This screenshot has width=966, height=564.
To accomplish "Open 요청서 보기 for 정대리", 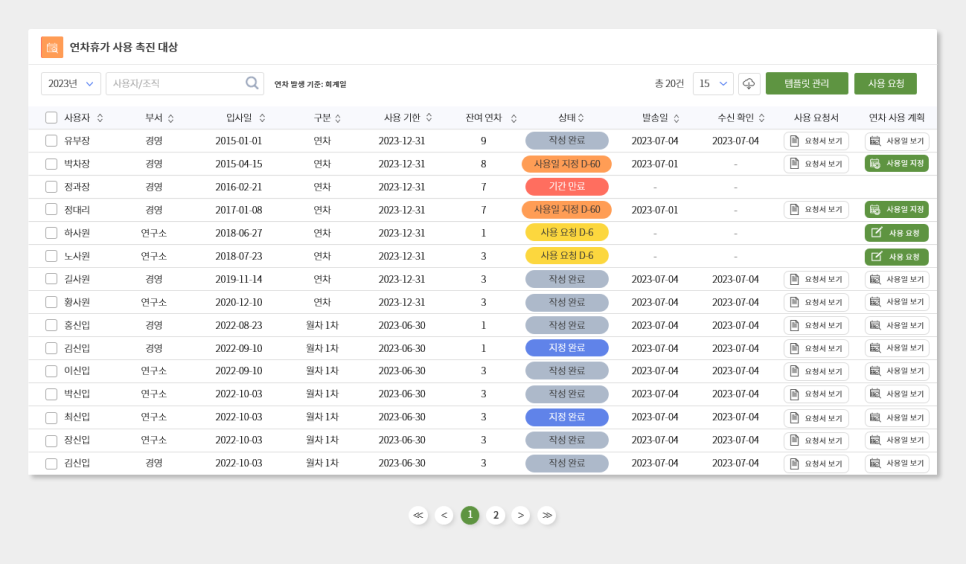I will coord(816,210).
